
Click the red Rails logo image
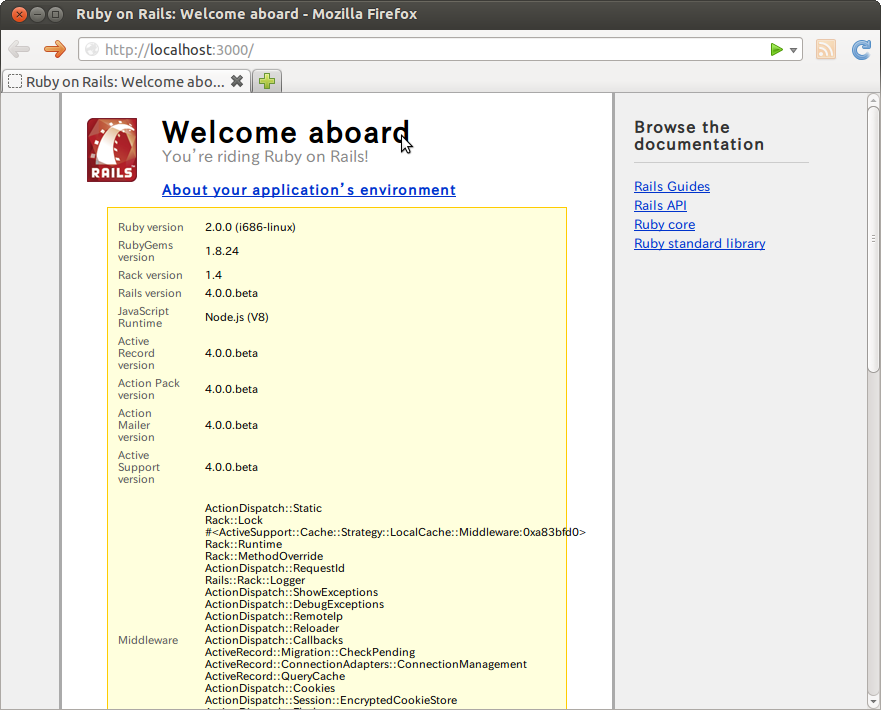pos(112,150)
